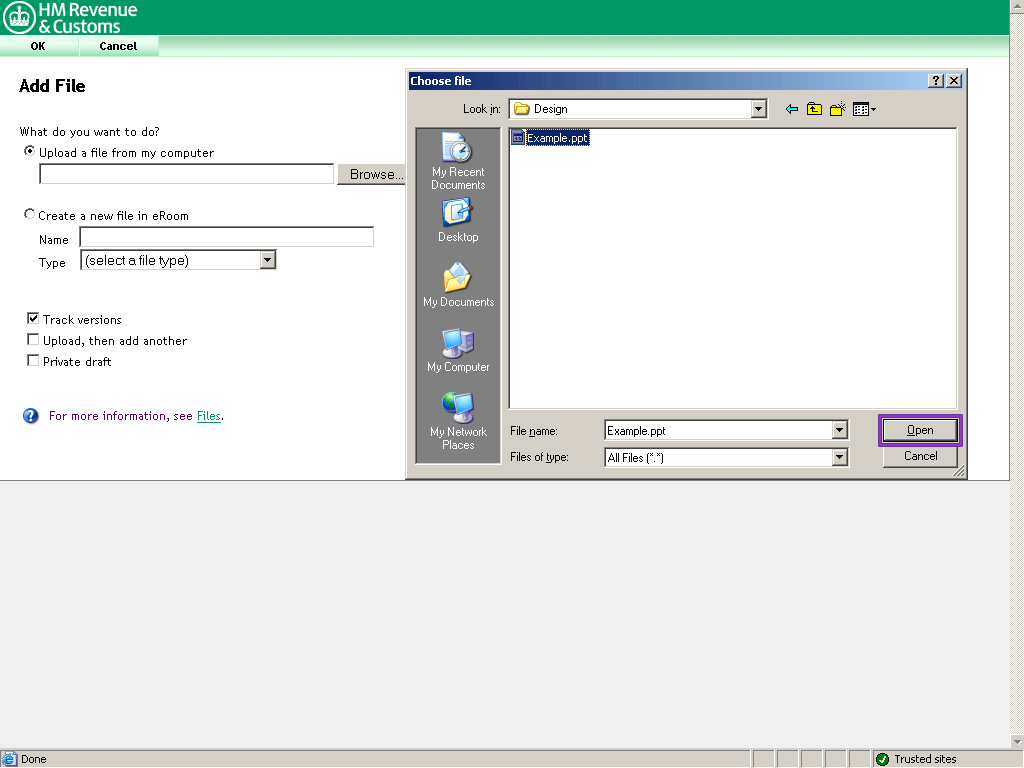Image resolution: width=1024 pixels, height=768 pixels.
Task: Open My Network Places shortcut
Action: [x=458, y=419]
